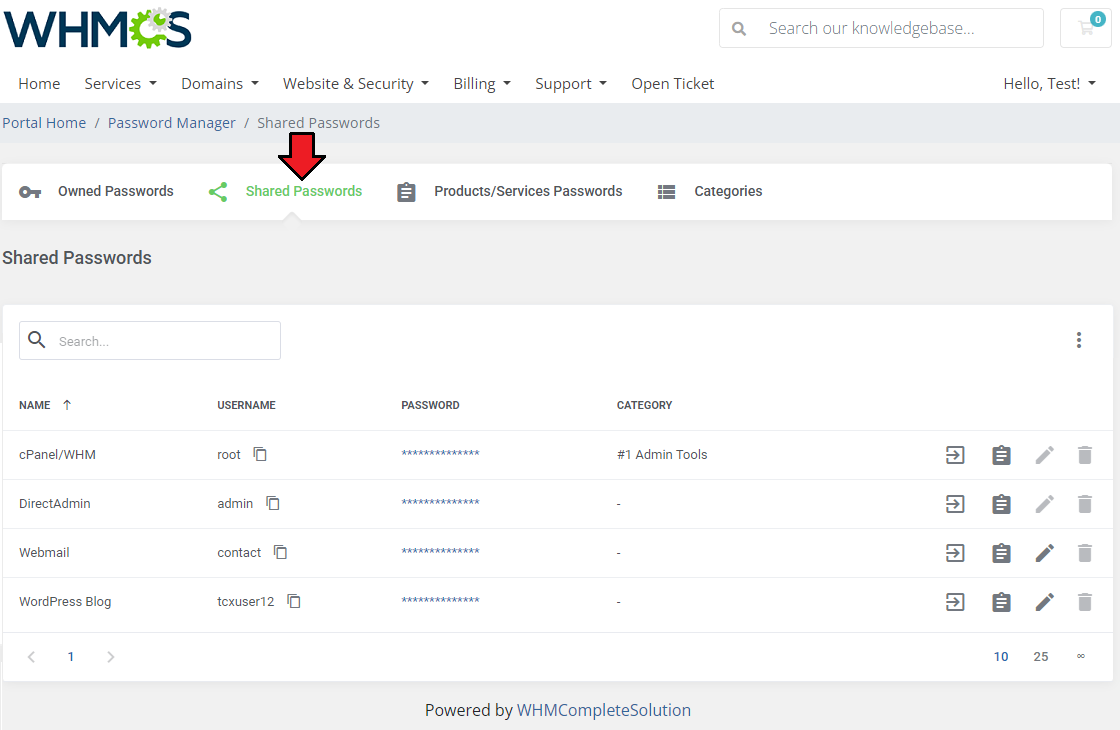Show unlimited entries per page
The image size is (1120, 730).
[1081, 656]
